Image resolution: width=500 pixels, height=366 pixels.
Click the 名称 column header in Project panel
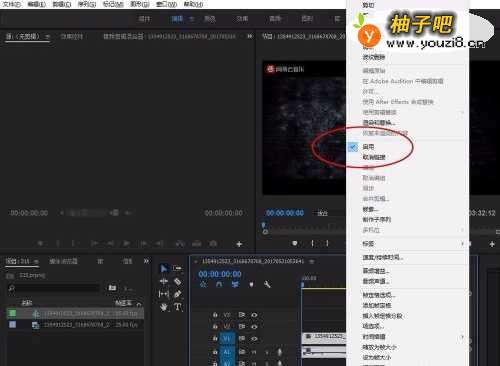click(x=27, y=303)
